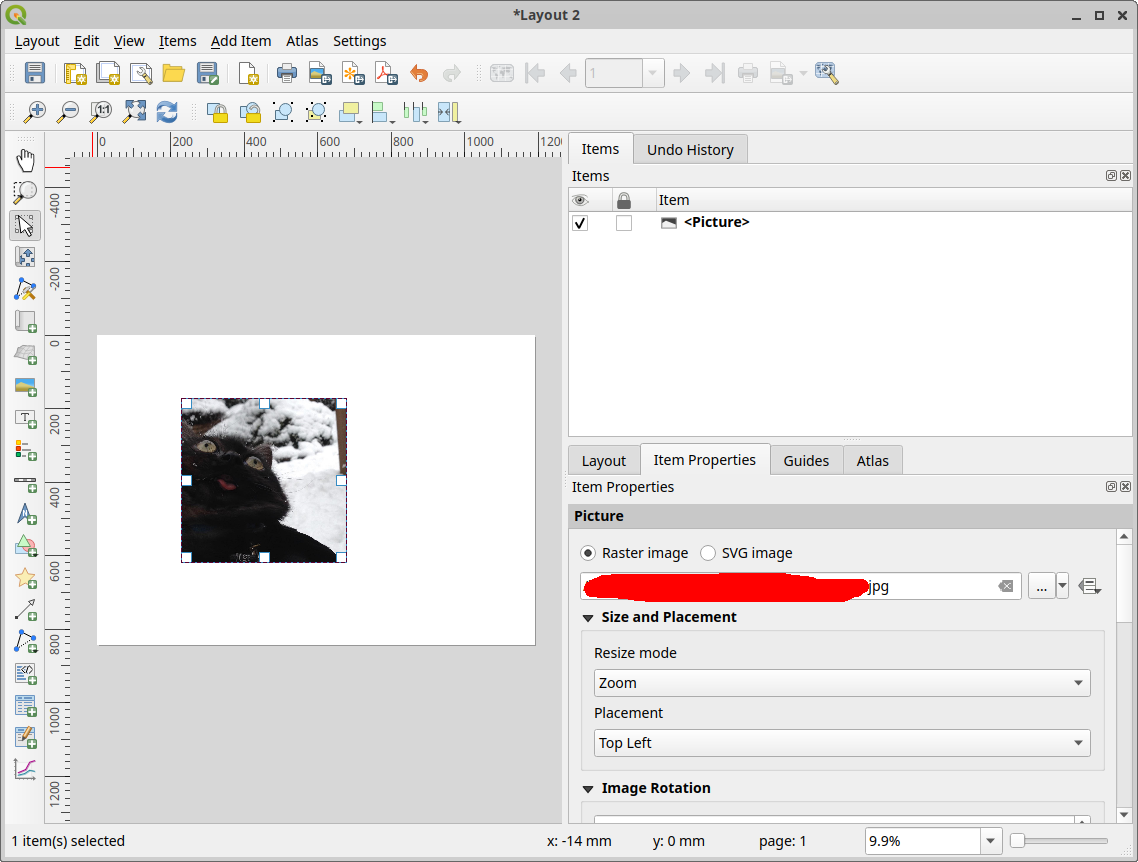Refresh the layout view
The height and width of the screenshot is (862, 1138).
pyautogui.click(x=167, y=112)
